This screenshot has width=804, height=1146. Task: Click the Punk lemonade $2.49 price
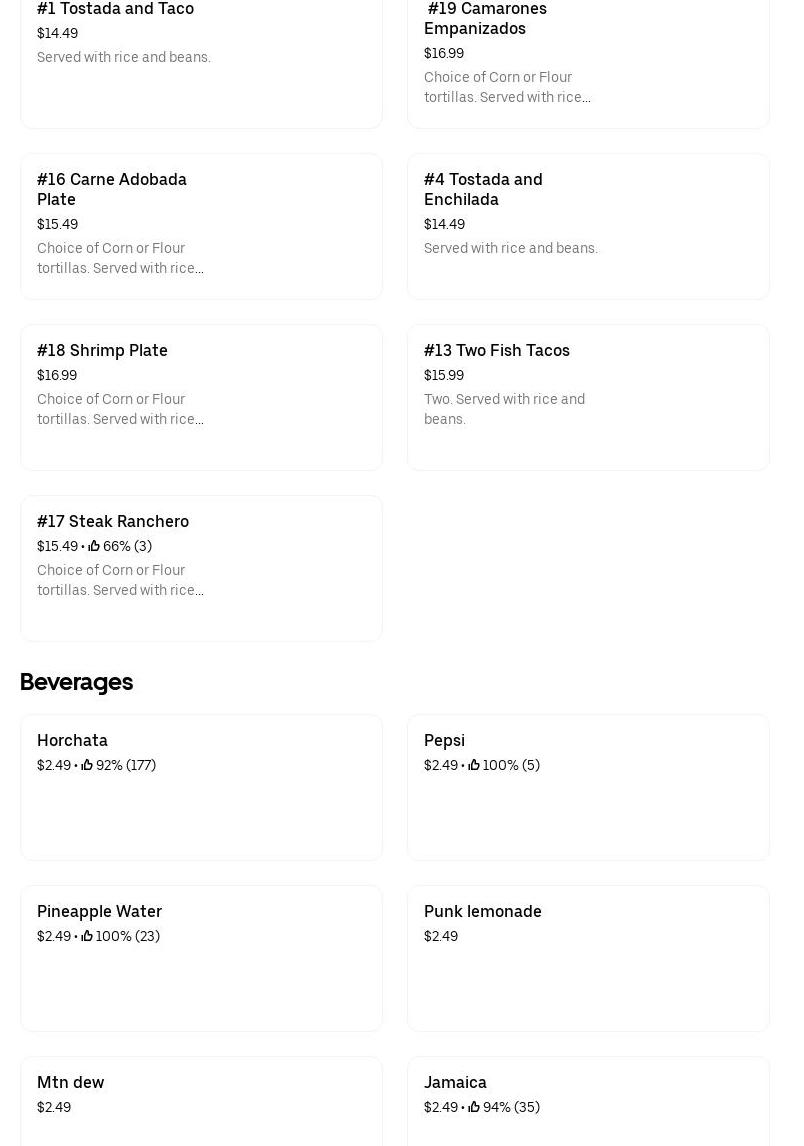pos(441,936)
